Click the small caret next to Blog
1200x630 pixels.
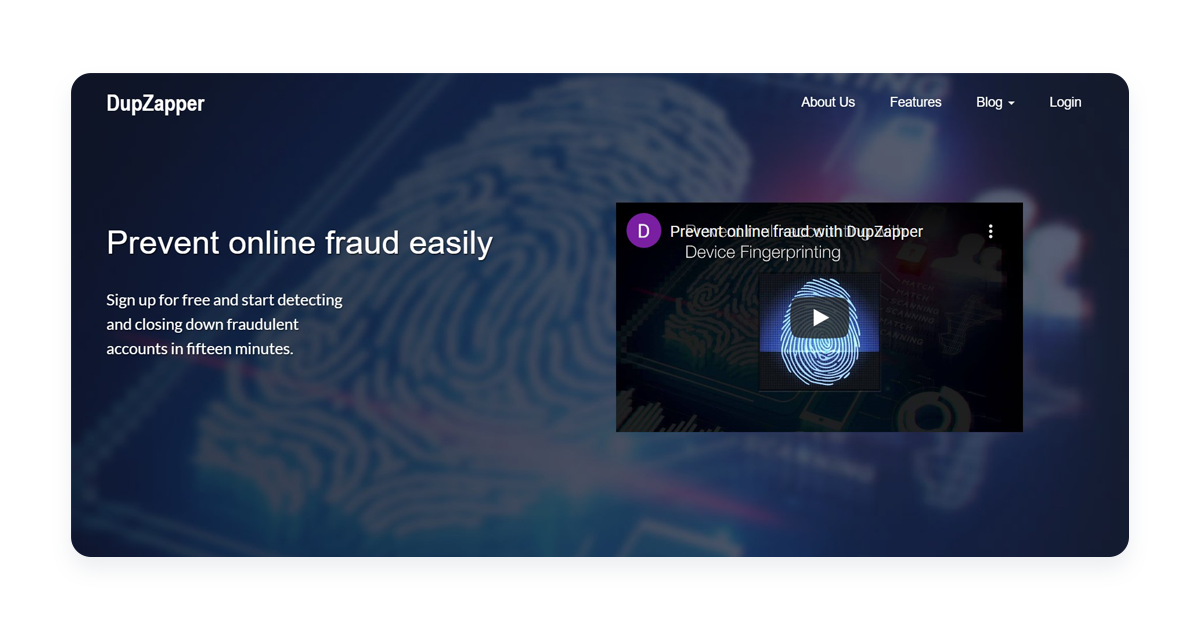1011,103
